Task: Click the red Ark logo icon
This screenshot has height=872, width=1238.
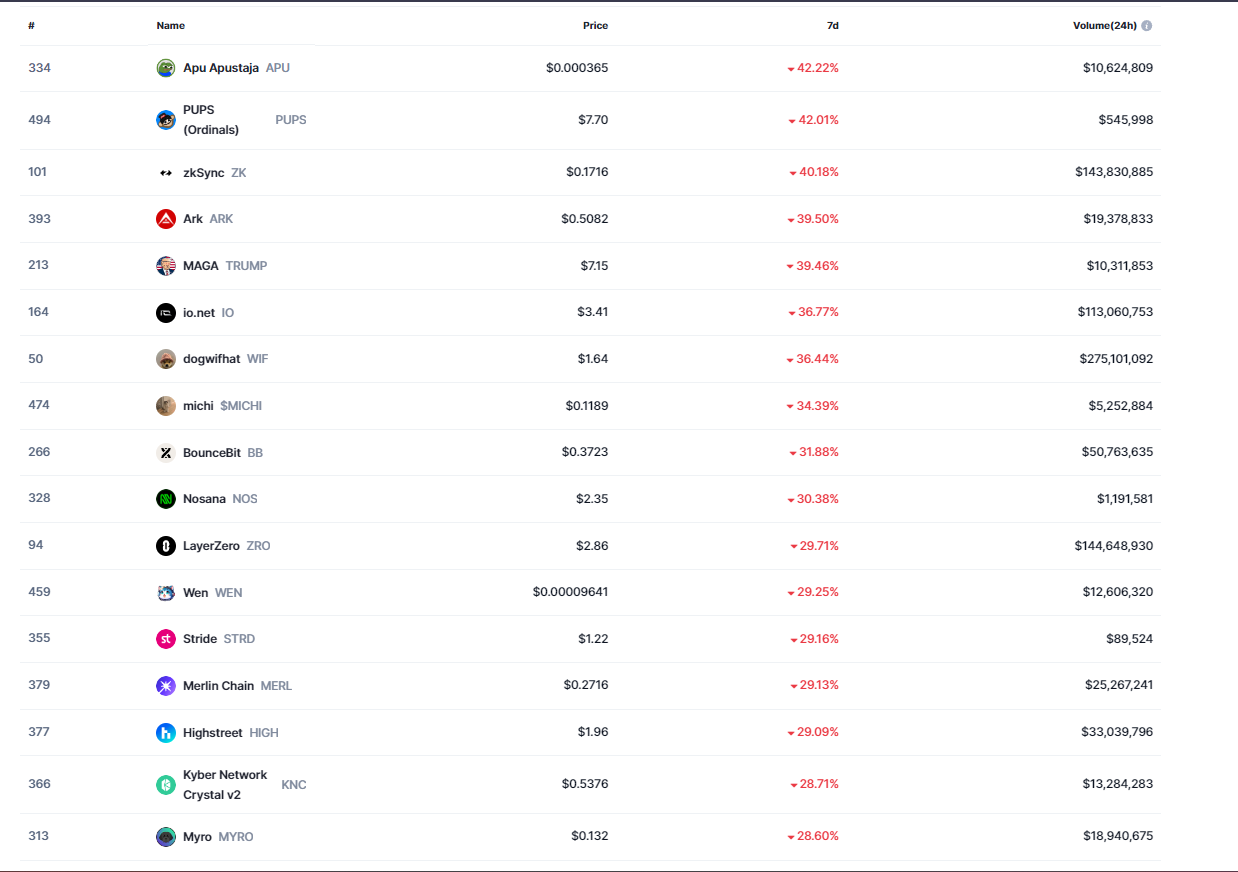Action: click(166, 219)
